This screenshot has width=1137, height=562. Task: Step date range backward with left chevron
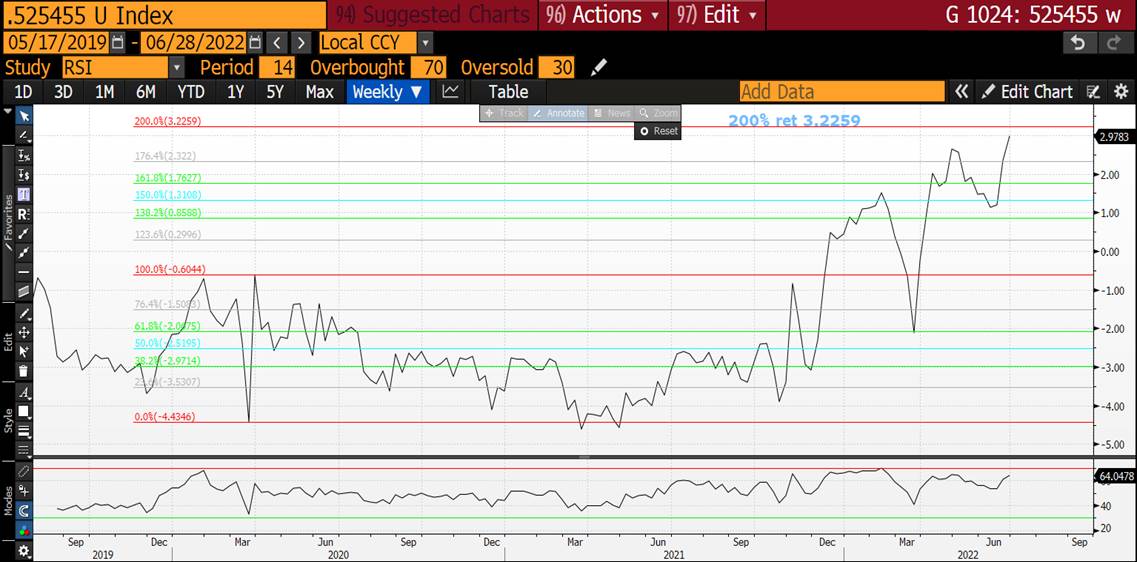point(278,42)
